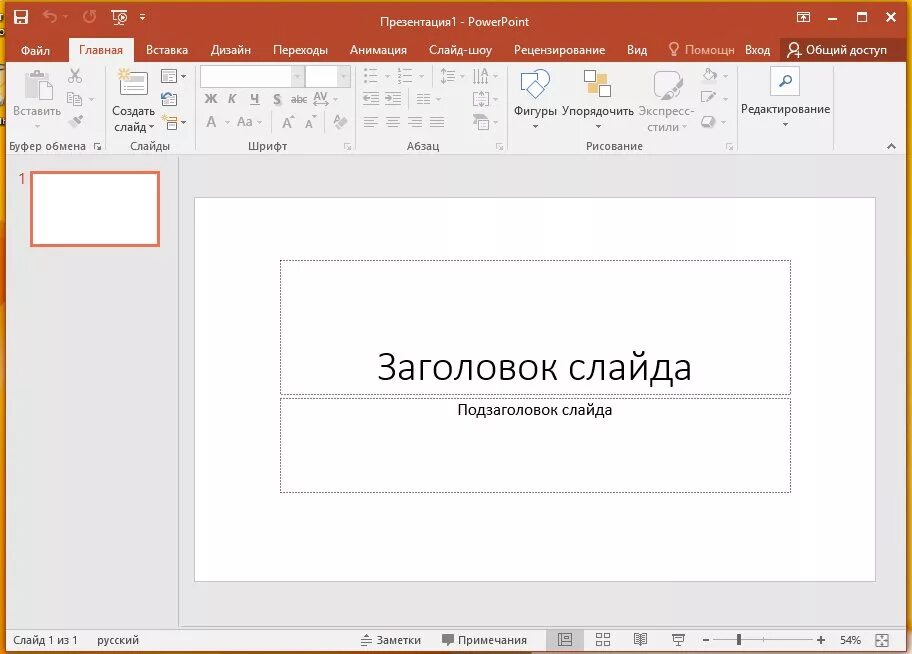This screenshot has width=912, height=654.
Task: Click the Помощник lightbulb search
Action: (x=701, y=50)
